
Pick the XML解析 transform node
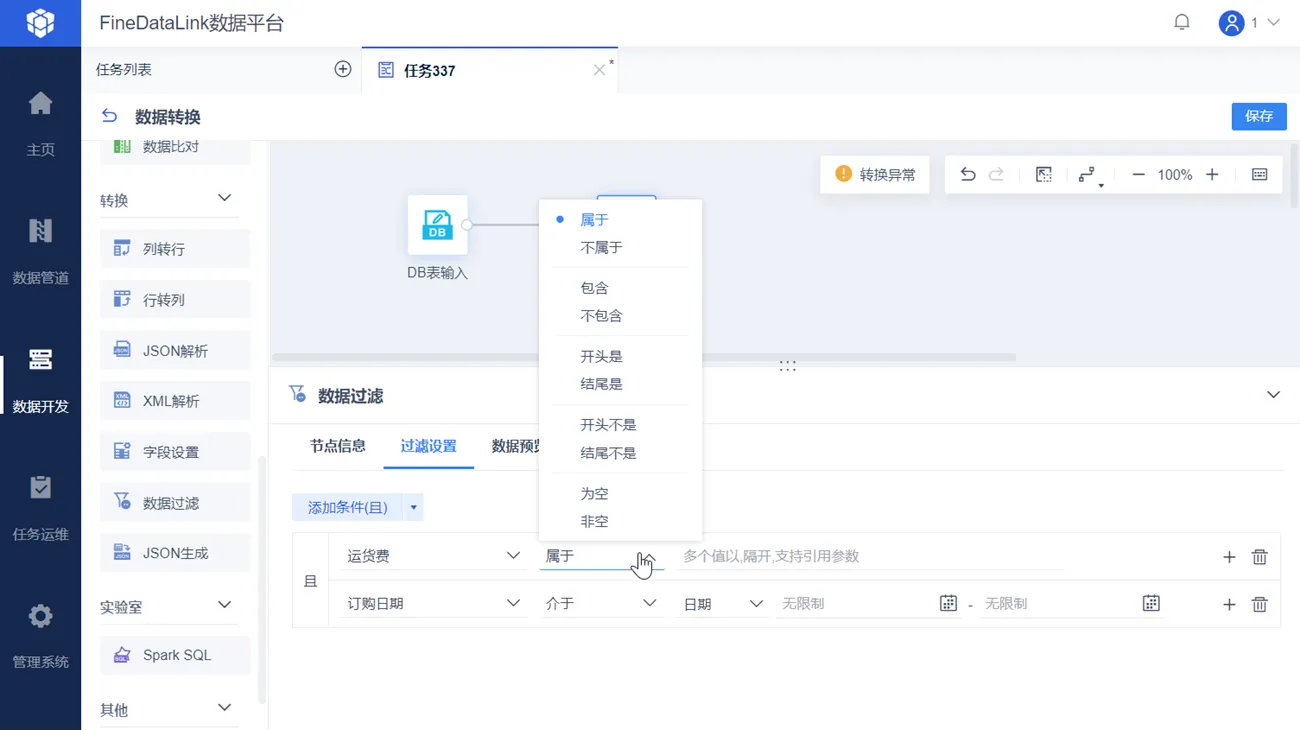pos(174,400)
